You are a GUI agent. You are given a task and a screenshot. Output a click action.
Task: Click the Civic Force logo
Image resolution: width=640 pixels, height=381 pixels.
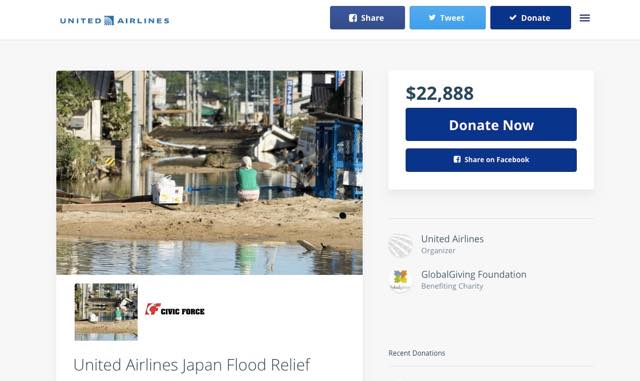(175, 310)
